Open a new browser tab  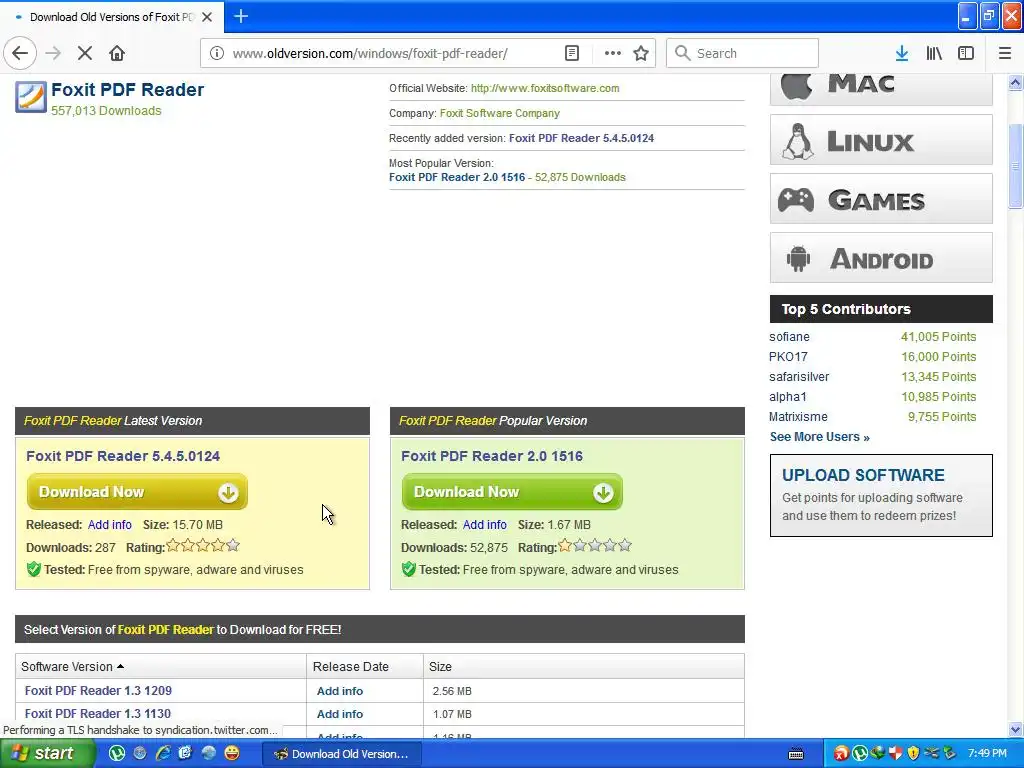coord(241,16)
